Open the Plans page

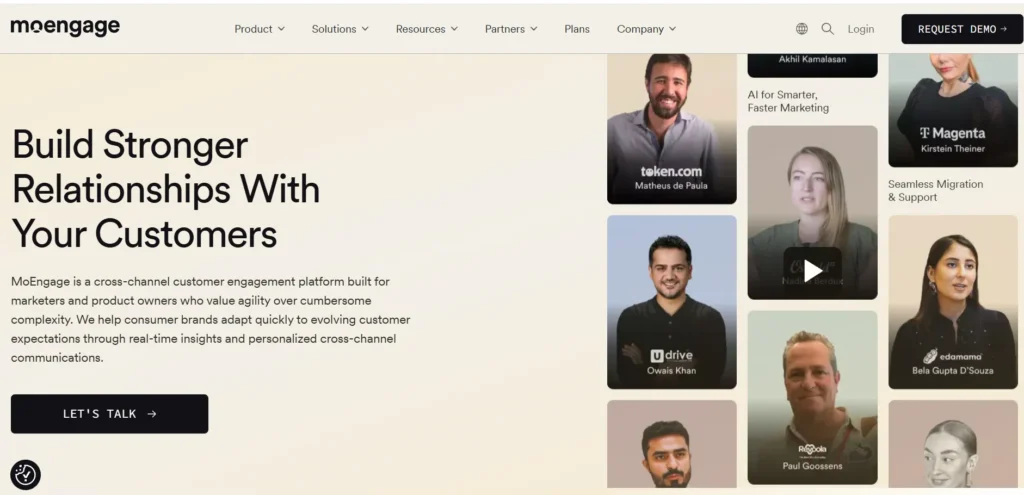577,29
